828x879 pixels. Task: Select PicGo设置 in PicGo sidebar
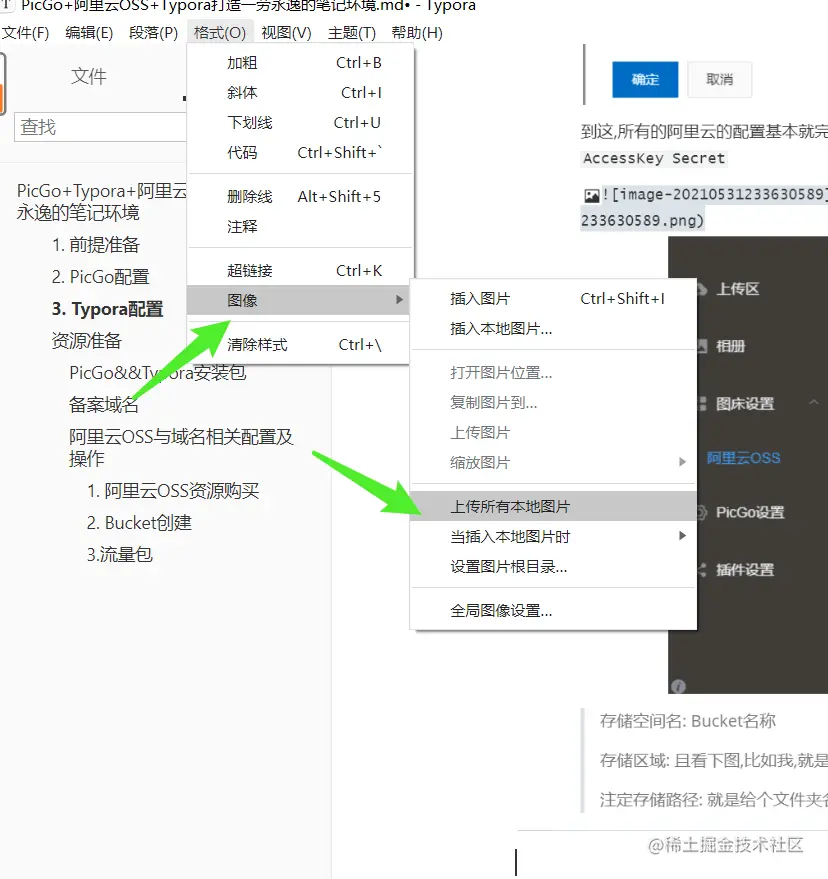pos(750,512)
